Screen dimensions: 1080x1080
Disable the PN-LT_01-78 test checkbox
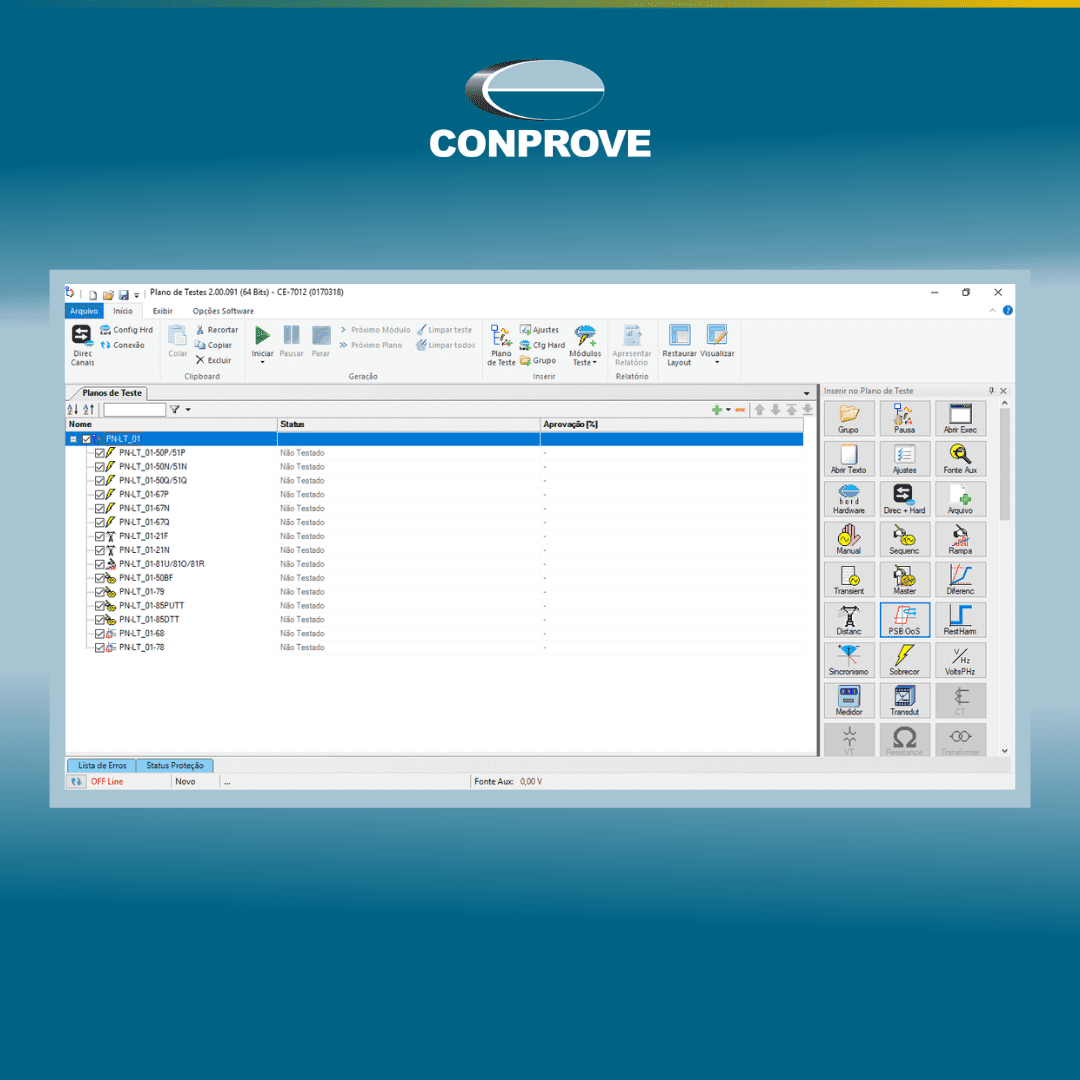(x=100, y=648)
